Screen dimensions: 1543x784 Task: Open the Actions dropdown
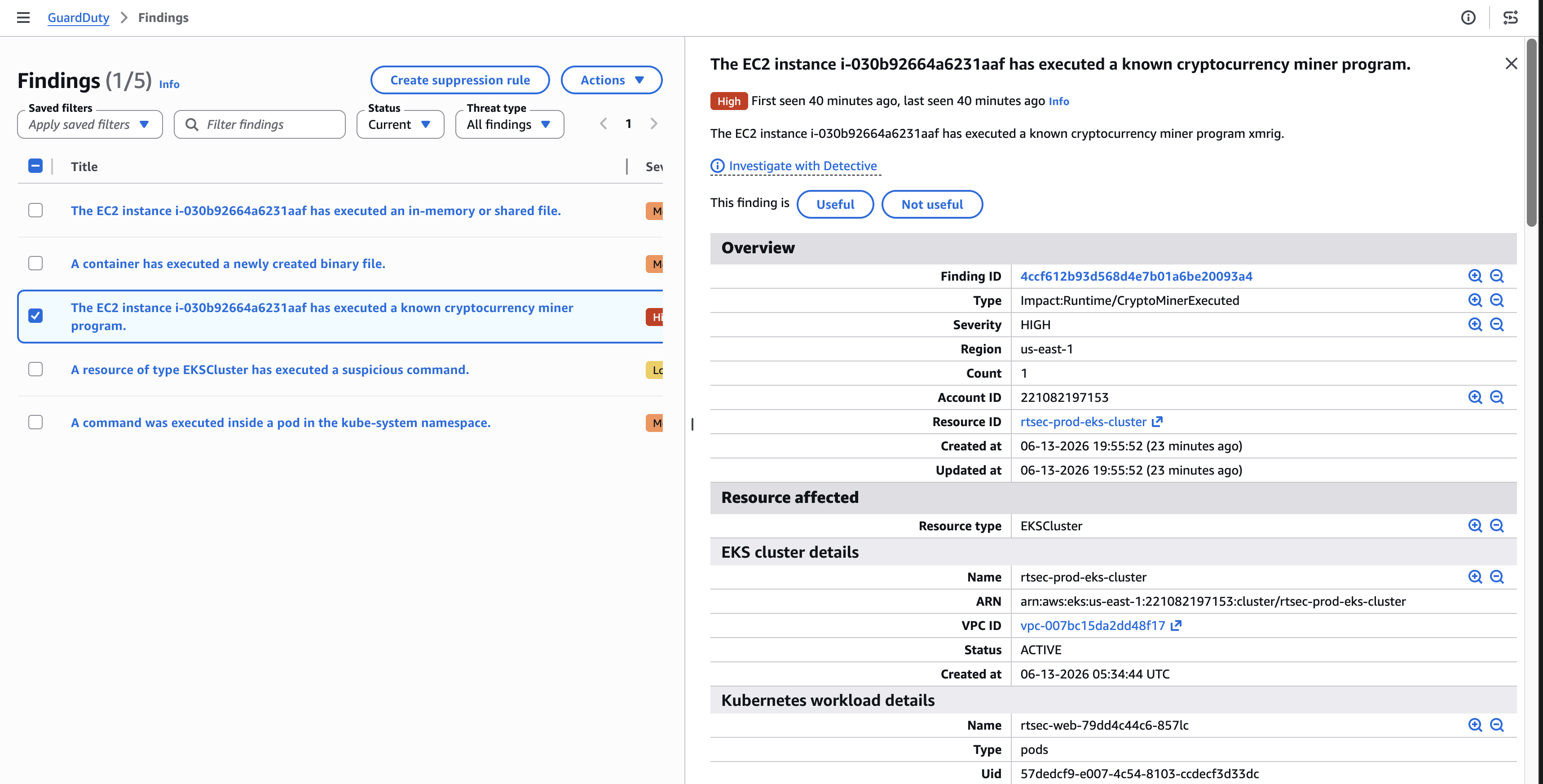coord(612,80)
